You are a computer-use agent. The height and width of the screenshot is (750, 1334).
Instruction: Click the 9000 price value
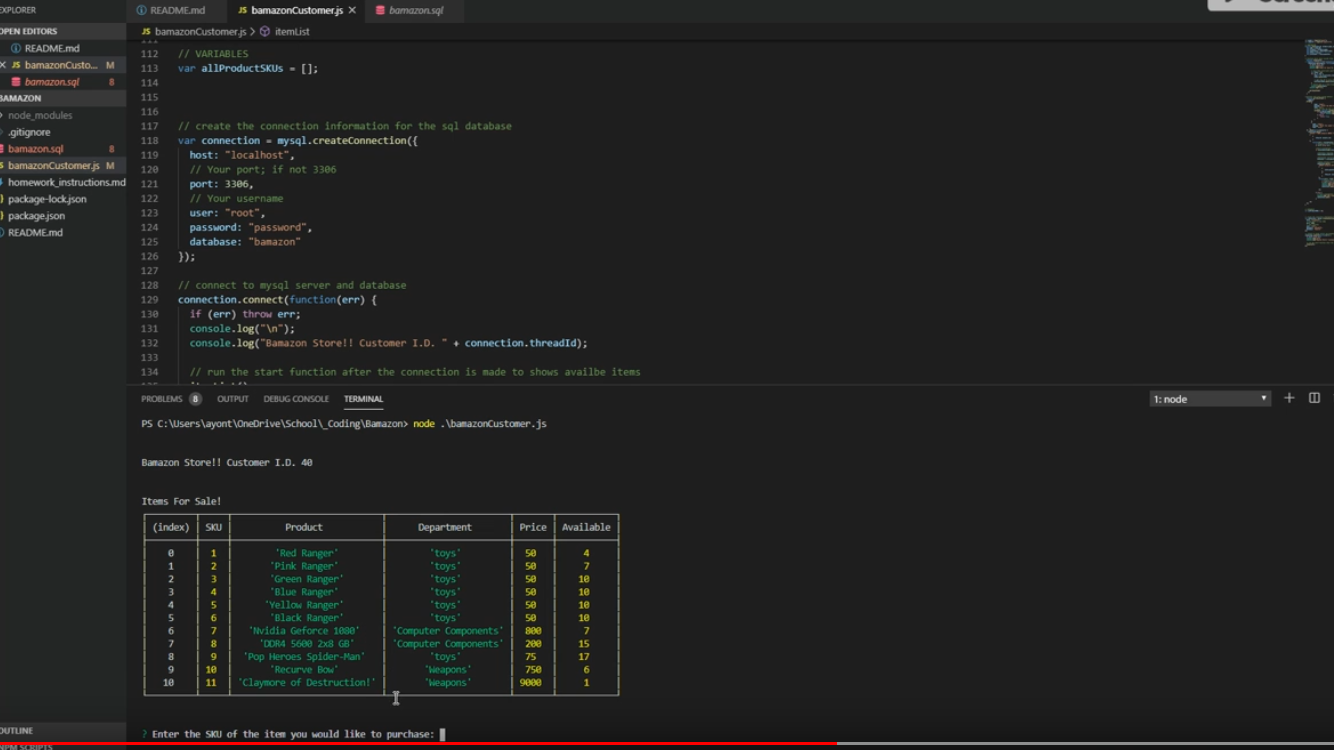pyautogui.click(x=530, y=683)
